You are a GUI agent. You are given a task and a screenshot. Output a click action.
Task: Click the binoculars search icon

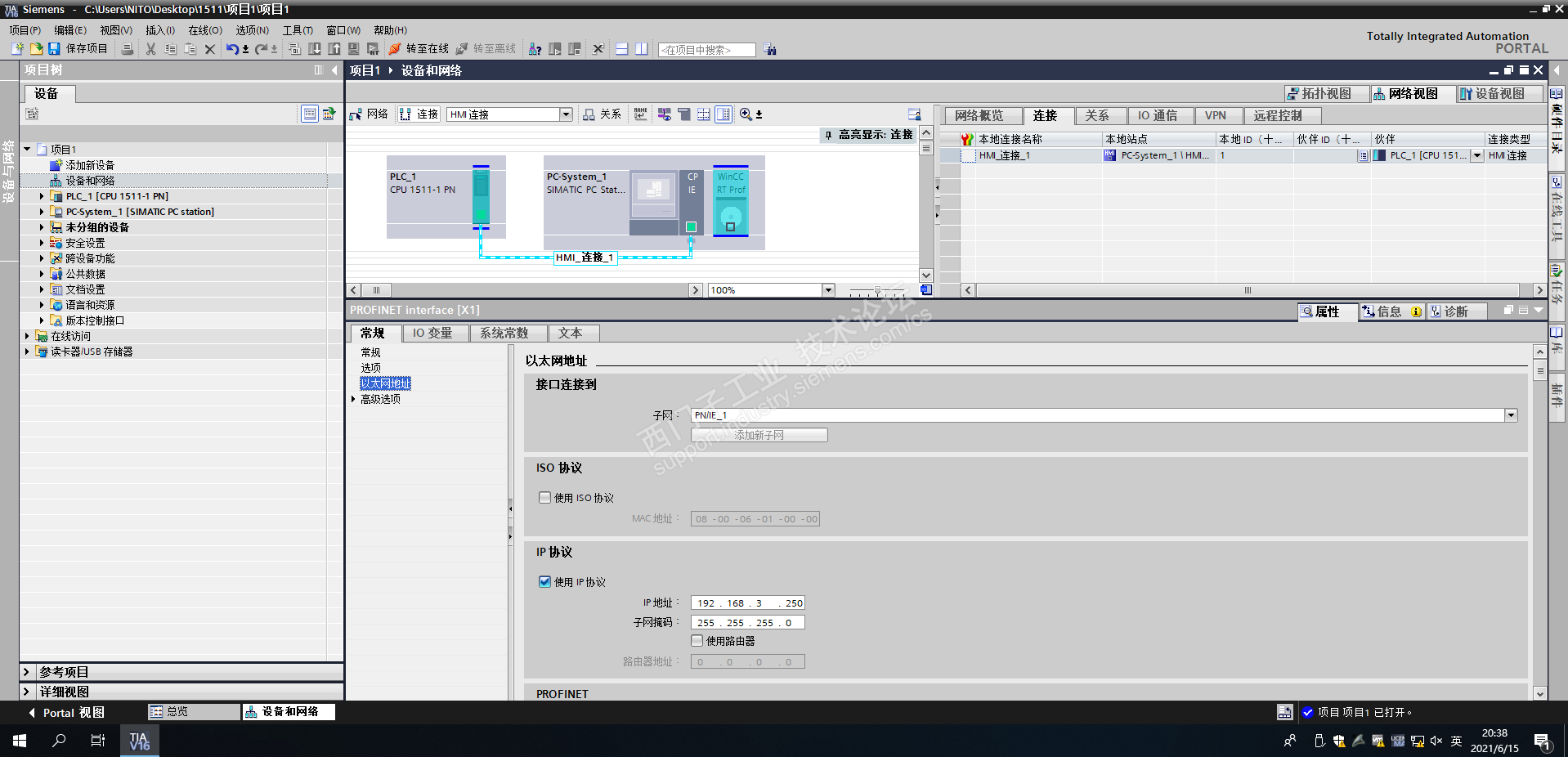click(x=770, y=49)
